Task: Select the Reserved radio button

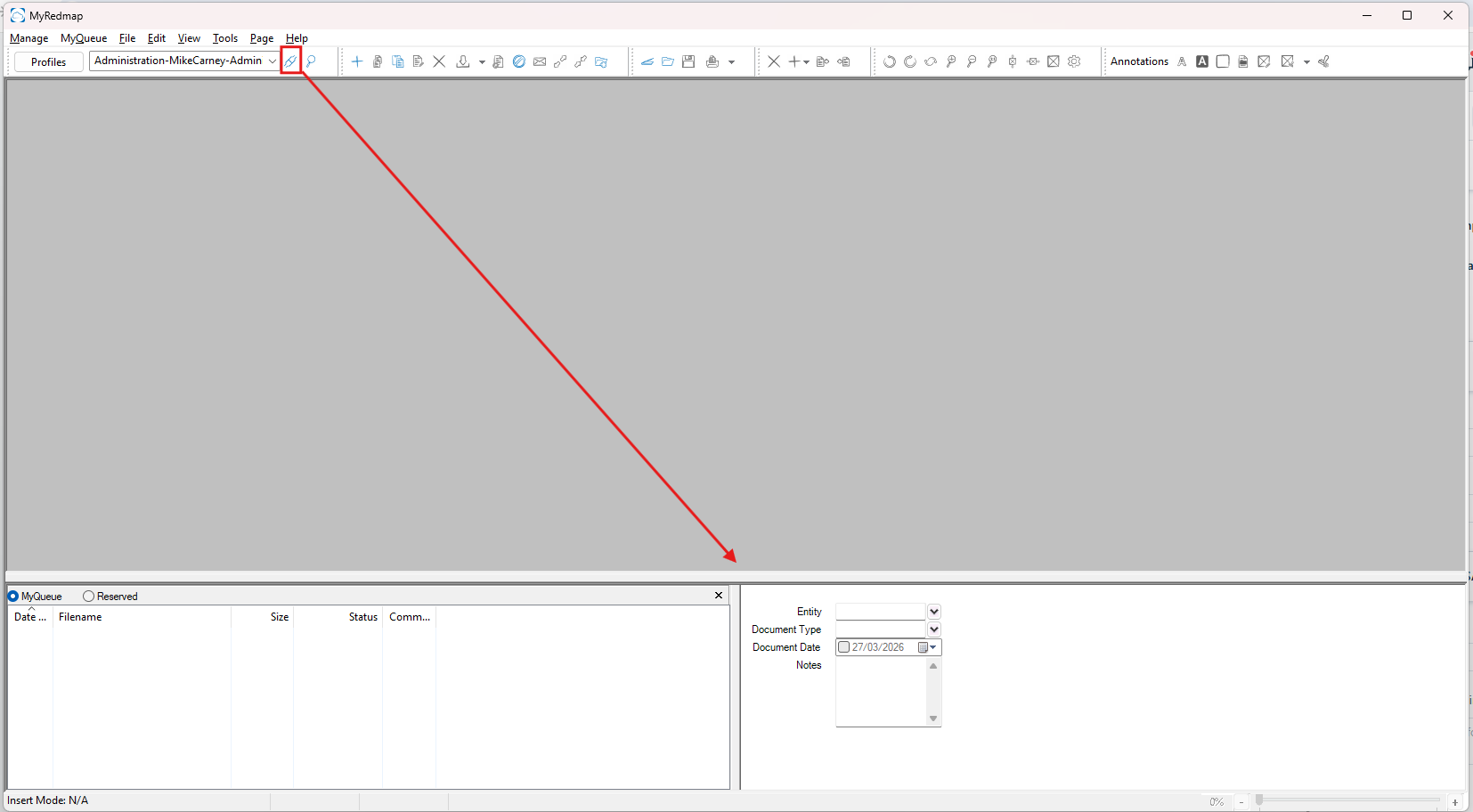Action: 88,597
